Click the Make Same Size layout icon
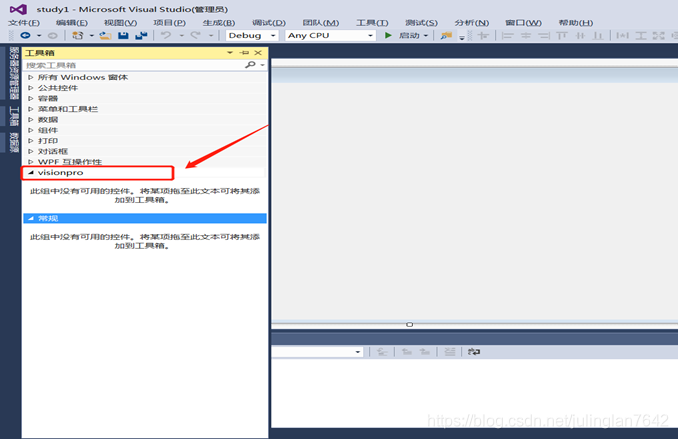Image resolution: width=678 pixels, height=439 pixels. 659,35
